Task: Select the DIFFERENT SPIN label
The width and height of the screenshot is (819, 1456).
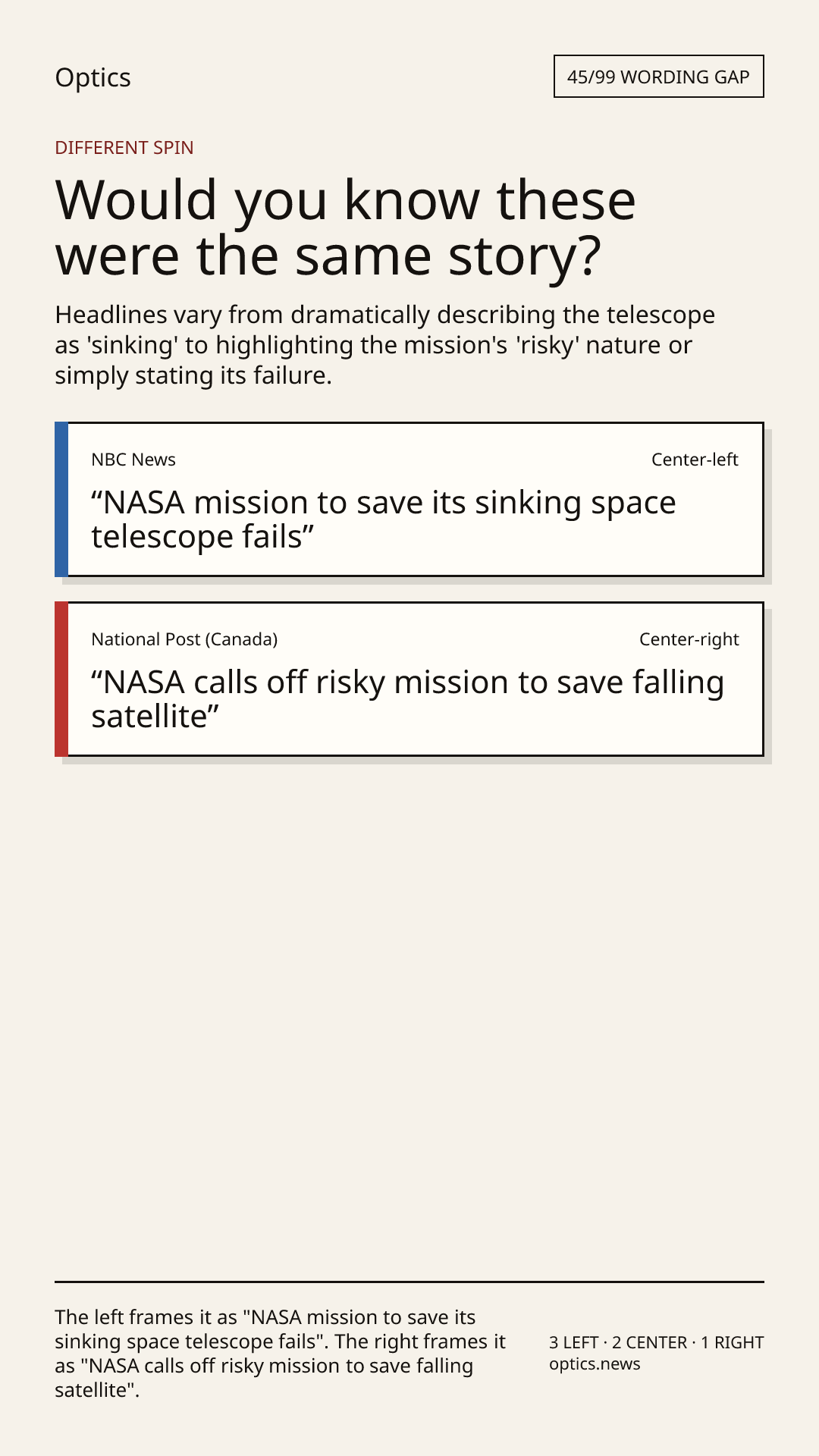Action: tap(124, 147)
